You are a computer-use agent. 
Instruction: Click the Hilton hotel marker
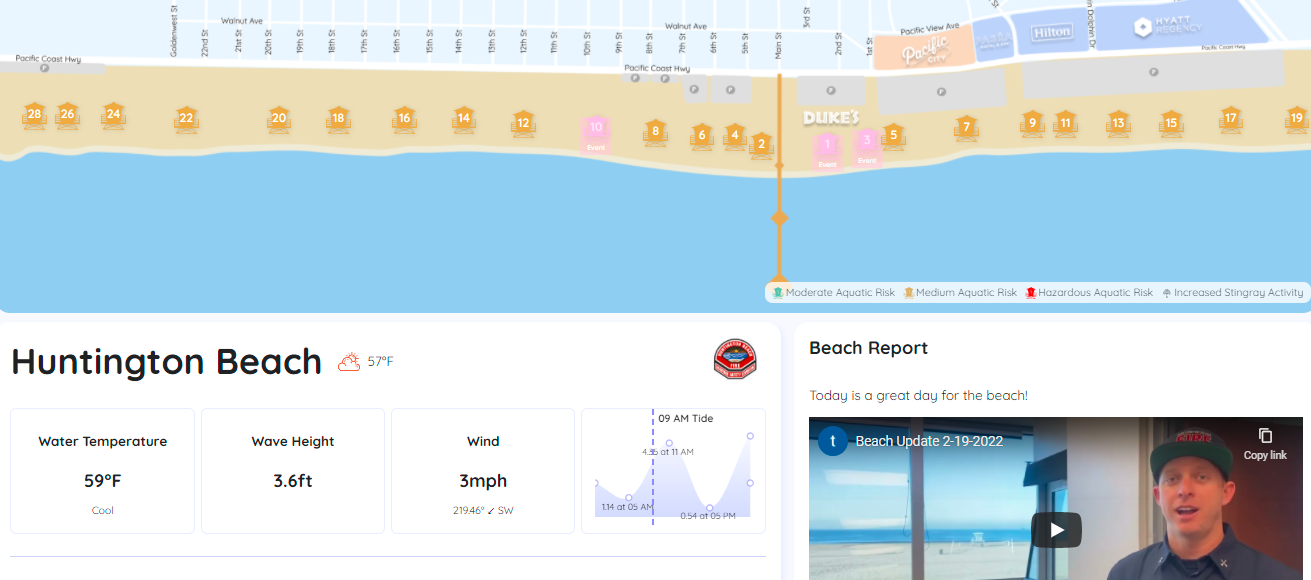click(1054, 32)
